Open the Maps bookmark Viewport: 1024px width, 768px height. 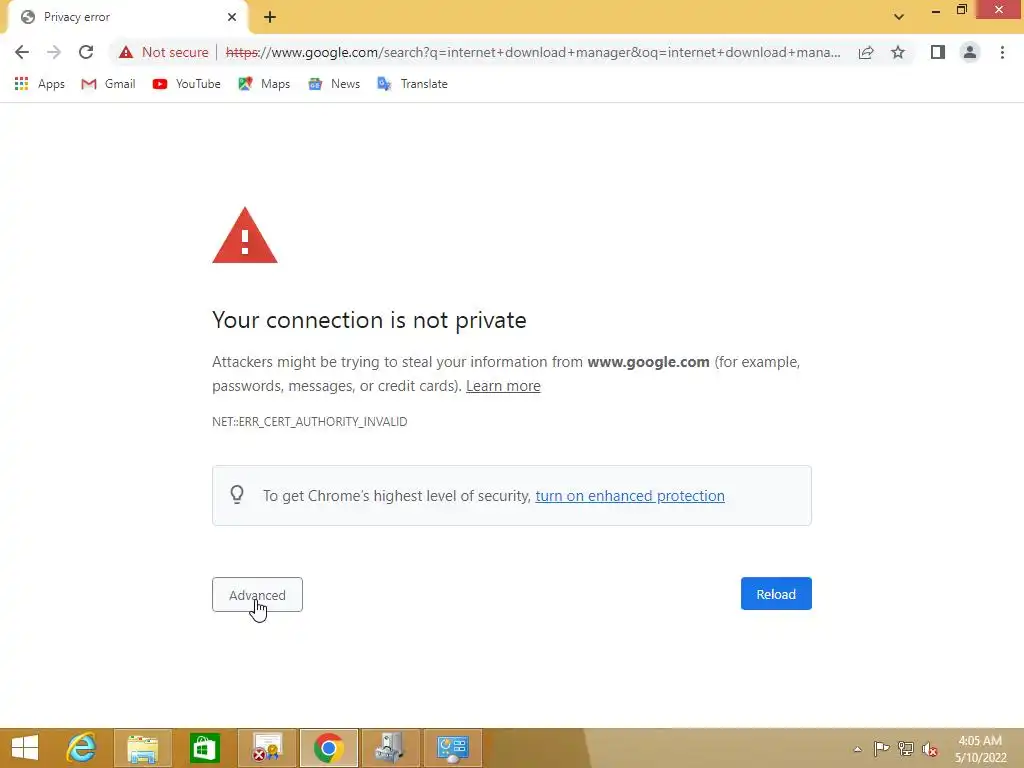click(264, 84)
